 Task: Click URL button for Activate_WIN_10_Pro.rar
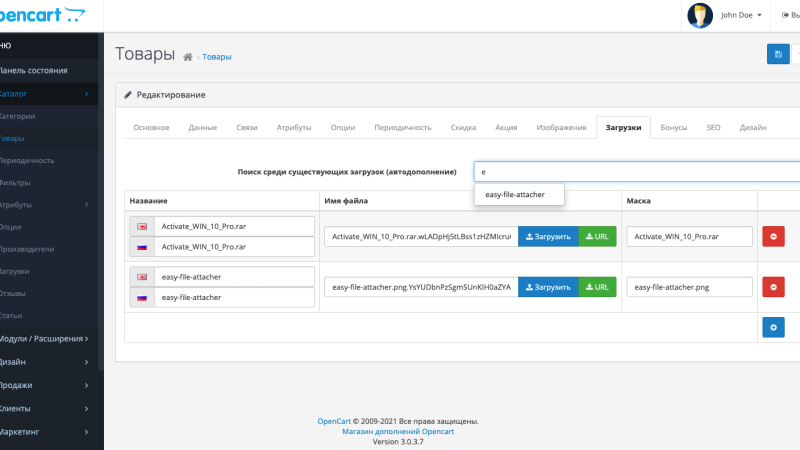pos(597,236)
